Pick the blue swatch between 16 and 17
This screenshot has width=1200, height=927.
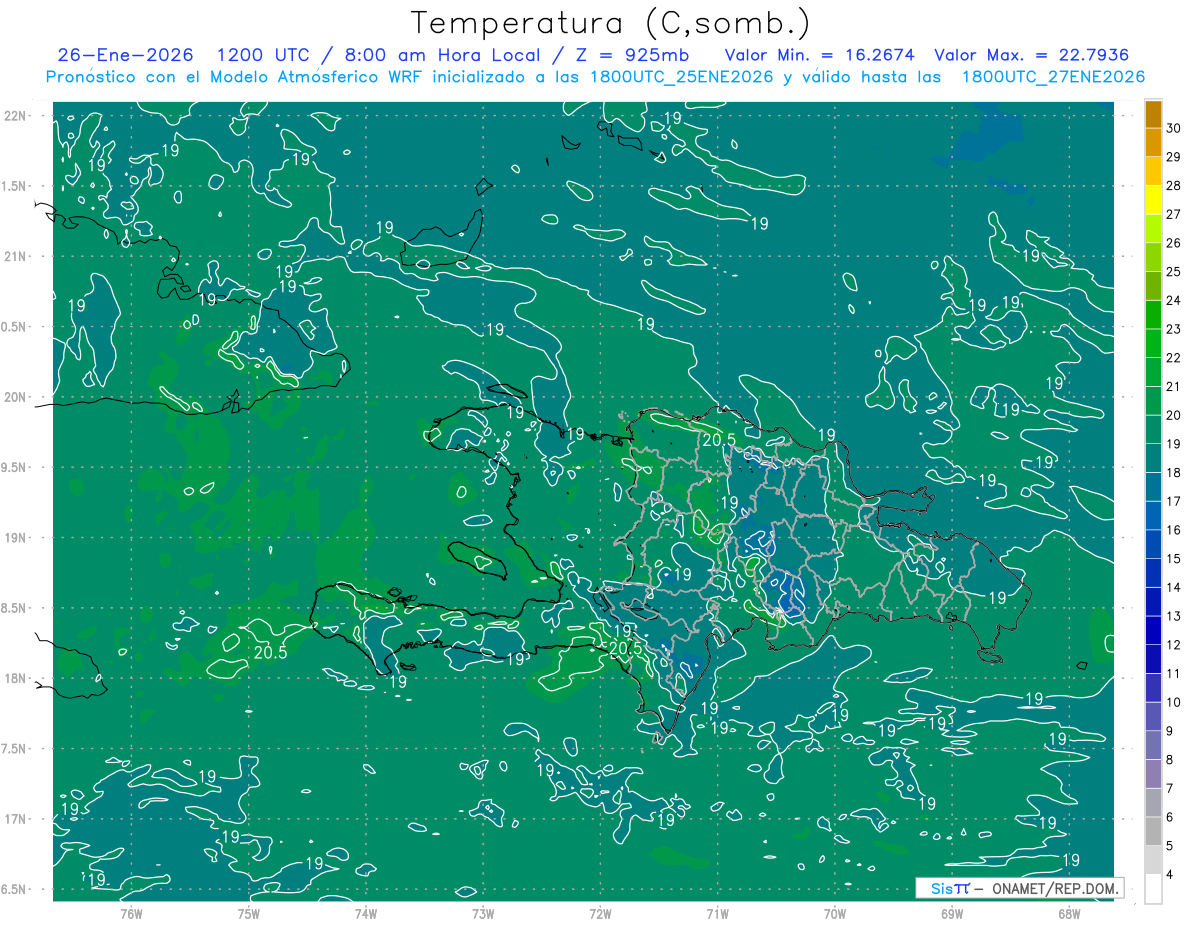tap(1153, 515)
